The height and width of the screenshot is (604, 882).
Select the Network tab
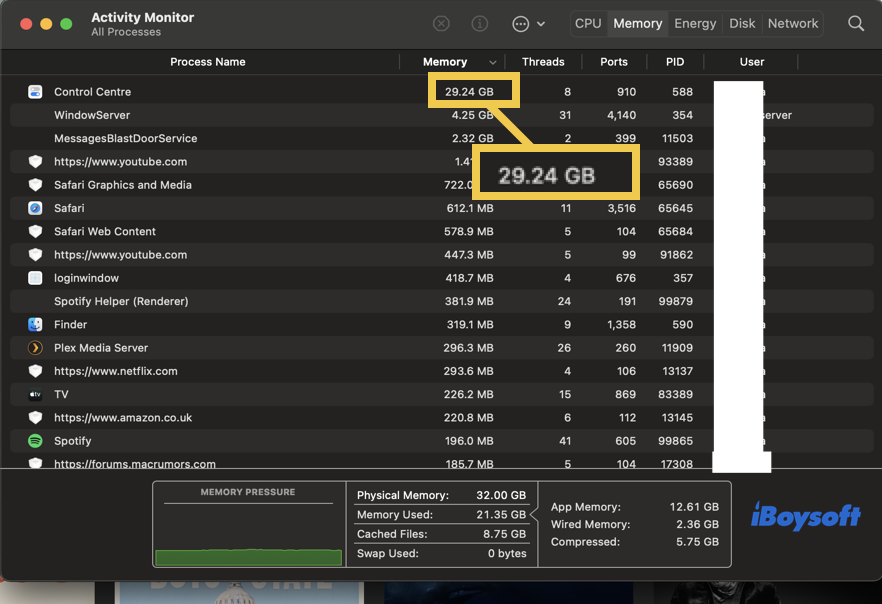coord(793,23)
